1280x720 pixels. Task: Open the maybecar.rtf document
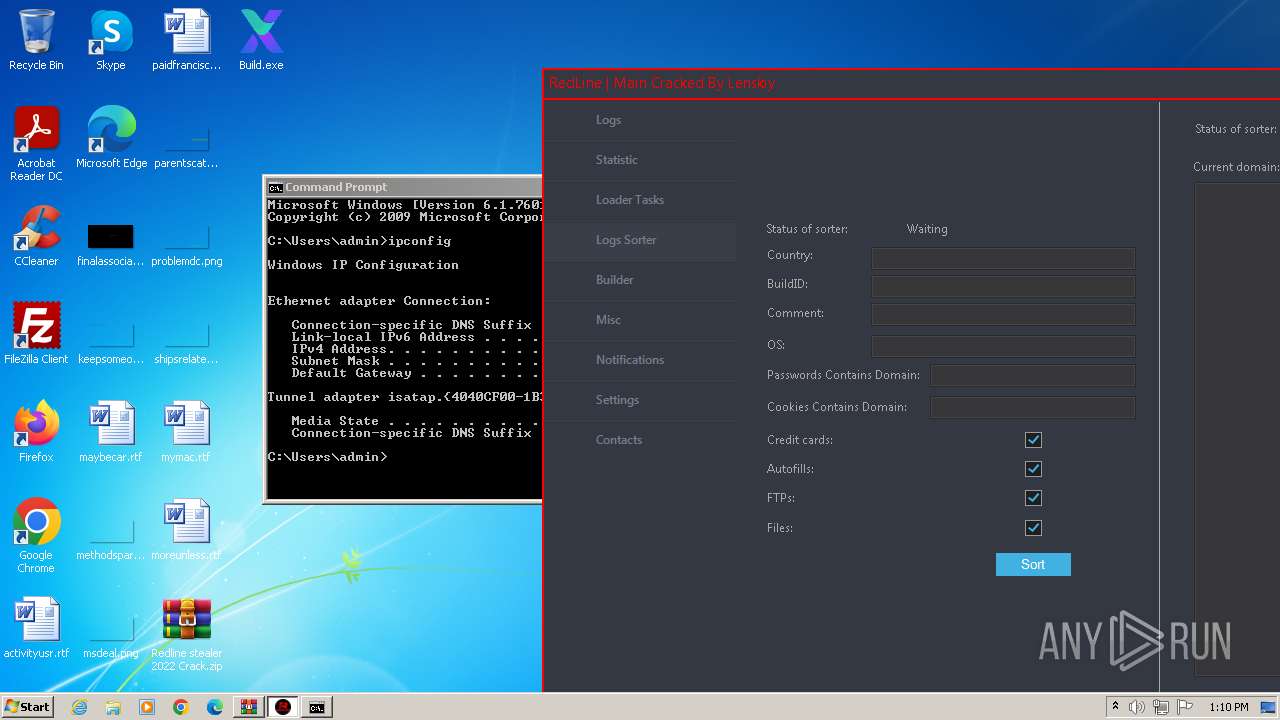coord(110,432)
